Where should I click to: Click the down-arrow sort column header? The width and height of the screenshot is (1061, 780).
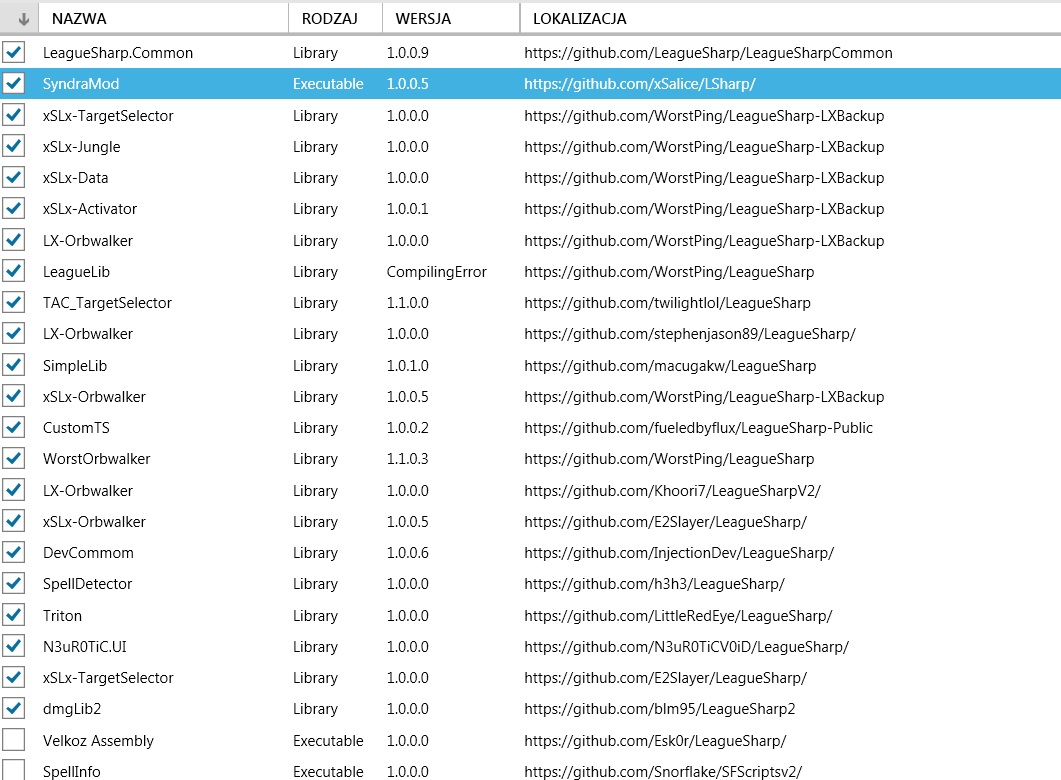(x=20, y=19)
